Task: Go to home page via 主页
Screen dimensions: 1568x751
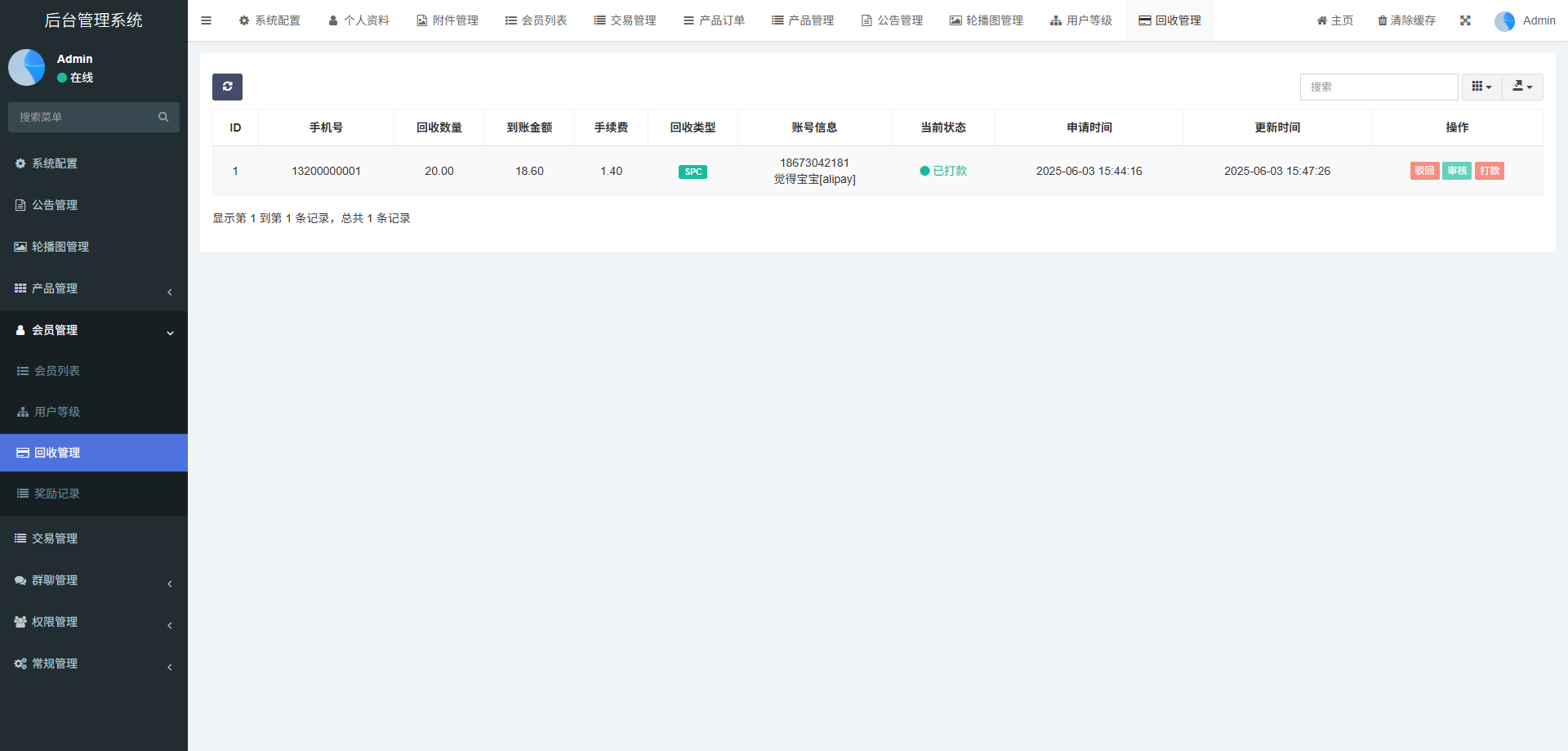Action: coord(1334,20)
